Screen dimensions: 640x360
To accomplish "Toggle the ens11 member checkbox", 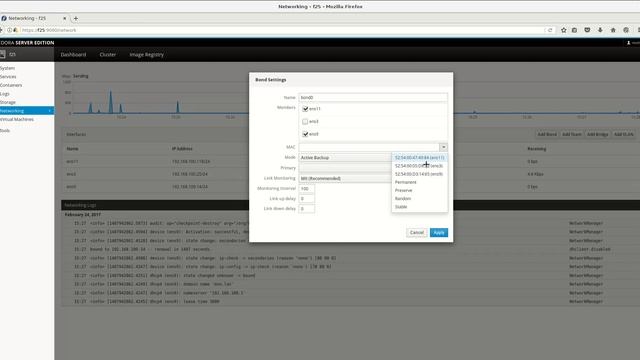I will [x=305, y=109].
